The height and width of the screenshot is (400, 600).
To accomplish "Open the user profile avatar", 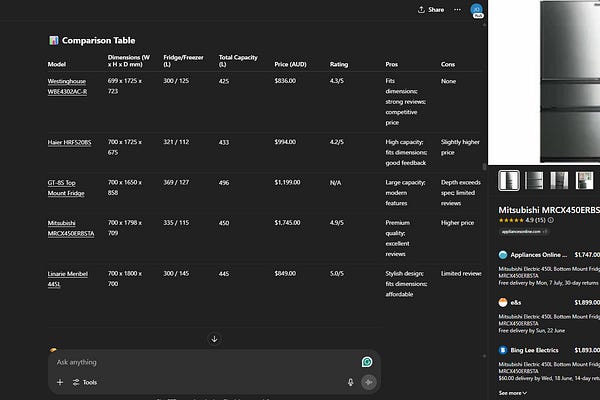I will click(x=476, y=10).
